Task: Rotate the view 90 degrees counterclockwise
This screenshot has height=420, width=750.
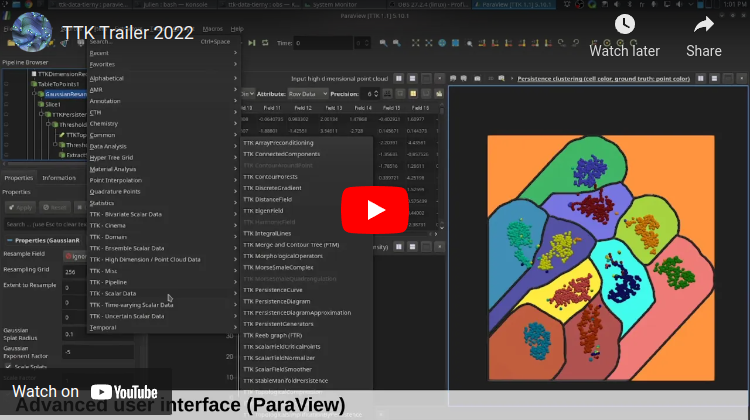Action: [575, 43]
